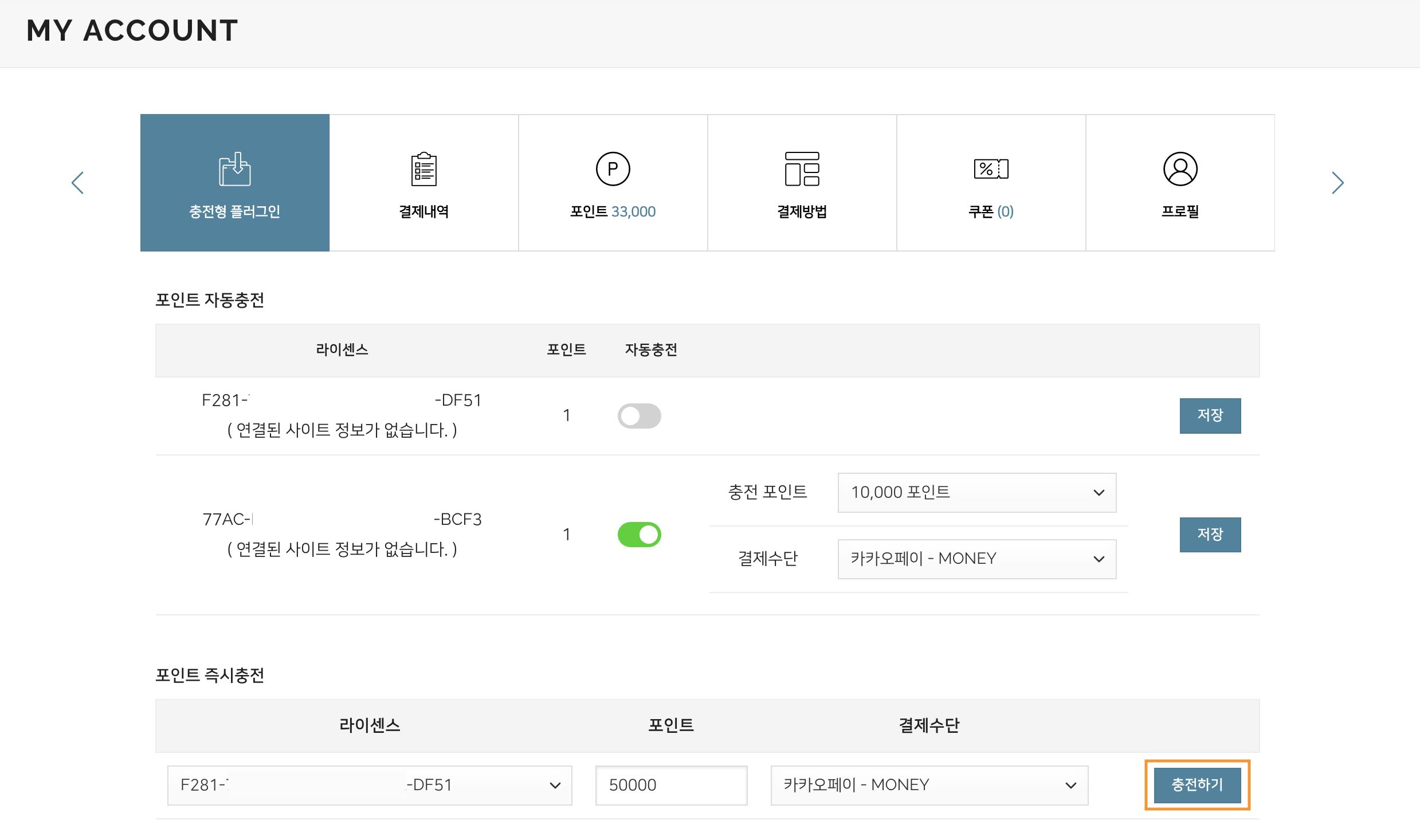1420x840 pixels.
Task: Click the 충전 포인트 label
Action: [768, 492]
